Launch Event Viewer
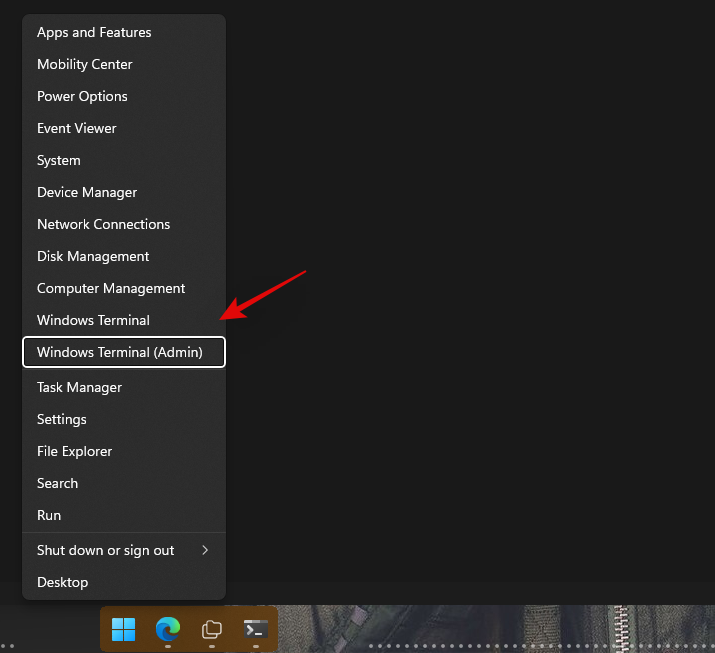 click(77, 128)
